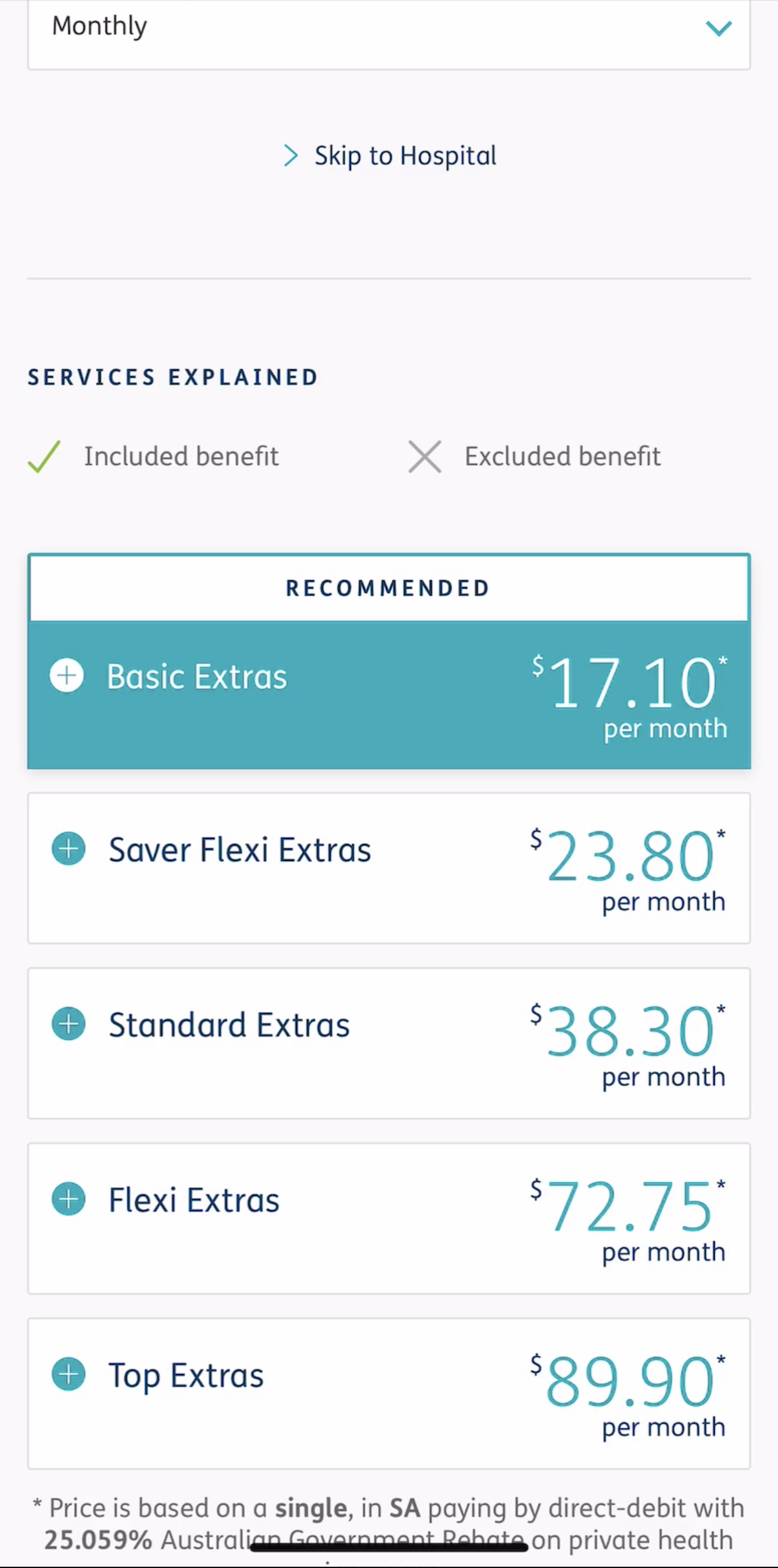Expand Basic Extras with the plus icon

pos(67,676)
